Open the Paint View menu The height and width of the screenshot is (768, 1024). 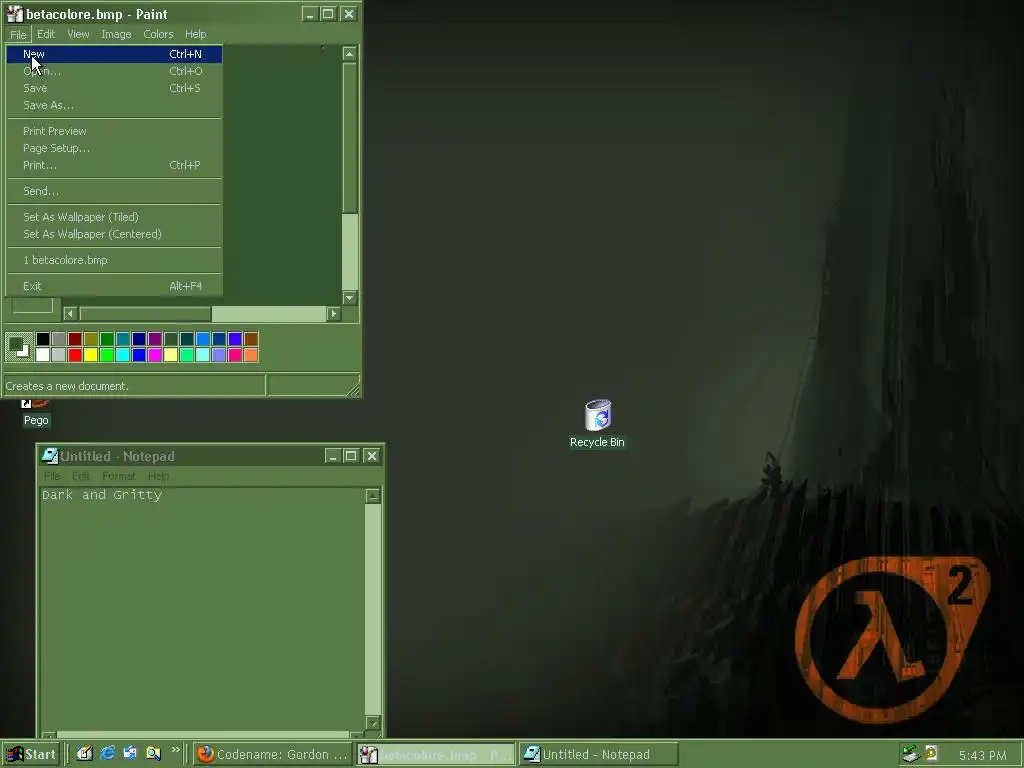pyautogui.click(x=78, y=34)
